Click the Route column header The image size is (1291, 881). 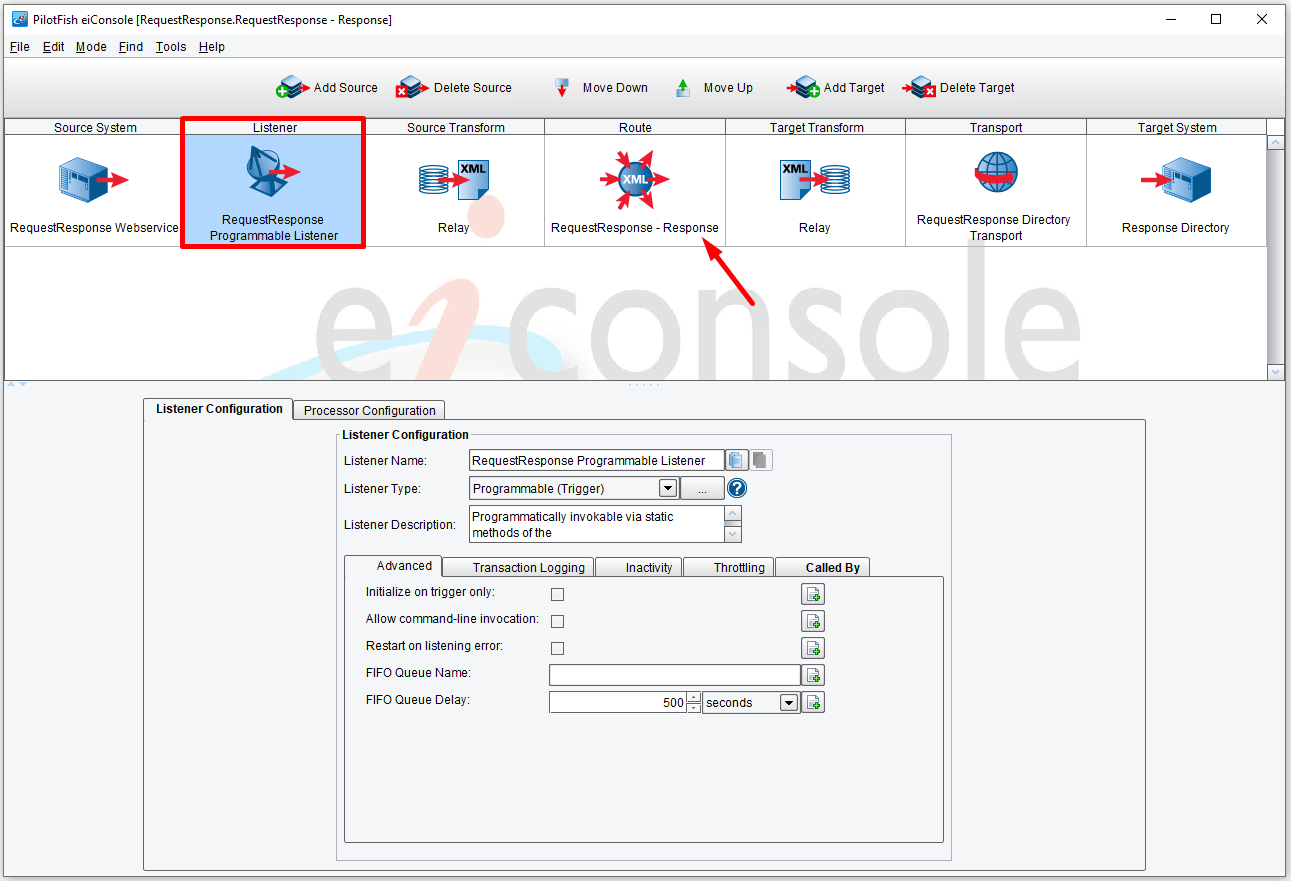(635, 127)
